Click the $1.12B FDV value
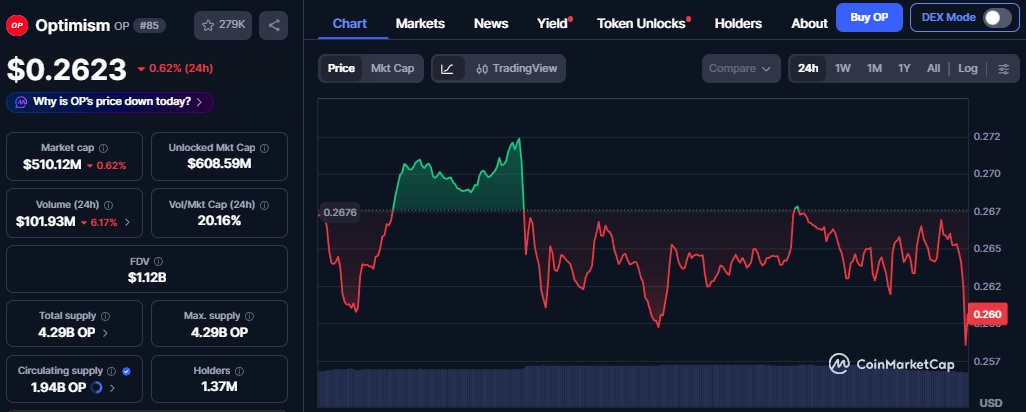Image resolution: width=1026 pixels, height=412 pixels. pyautogui.click(x=147, y=277)
